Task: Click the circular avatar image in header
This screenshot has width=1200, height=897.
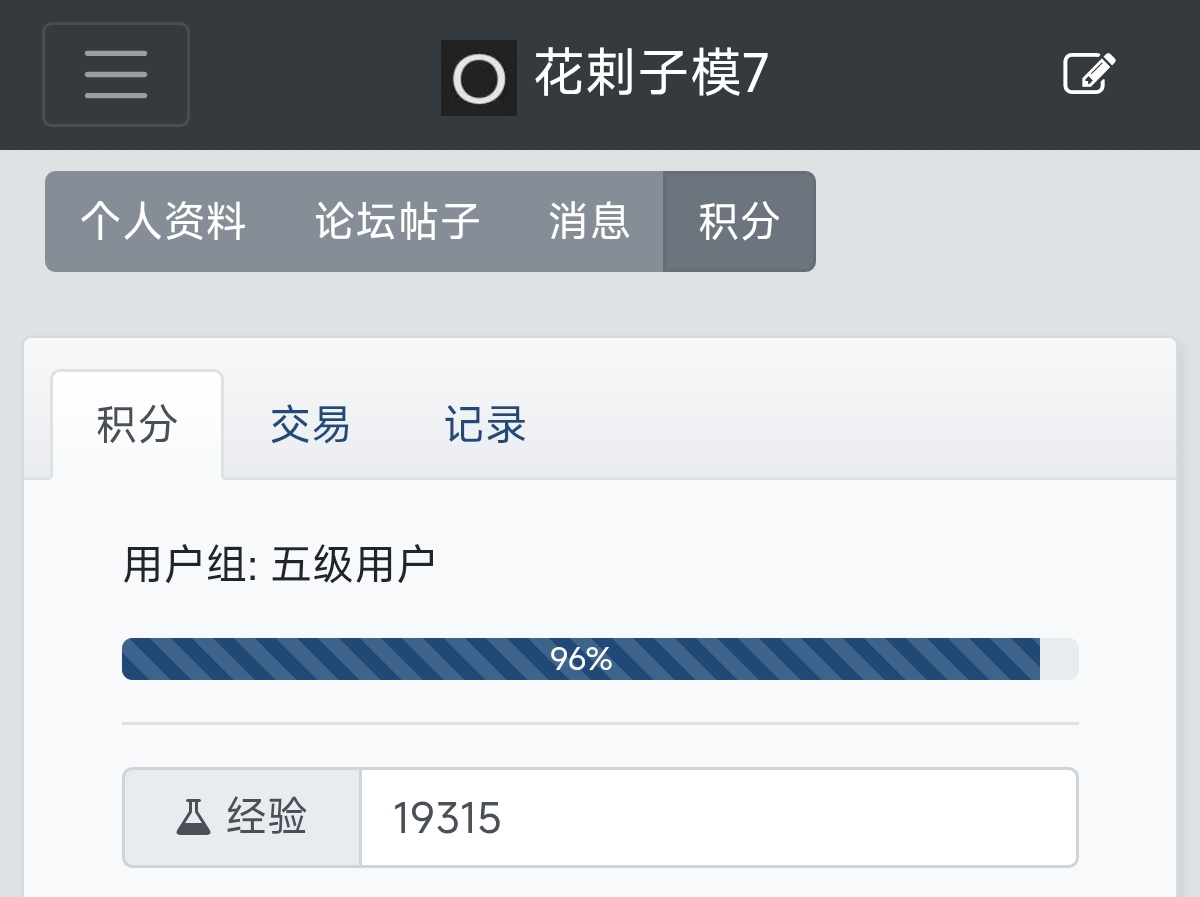Action: click(479, 78)
